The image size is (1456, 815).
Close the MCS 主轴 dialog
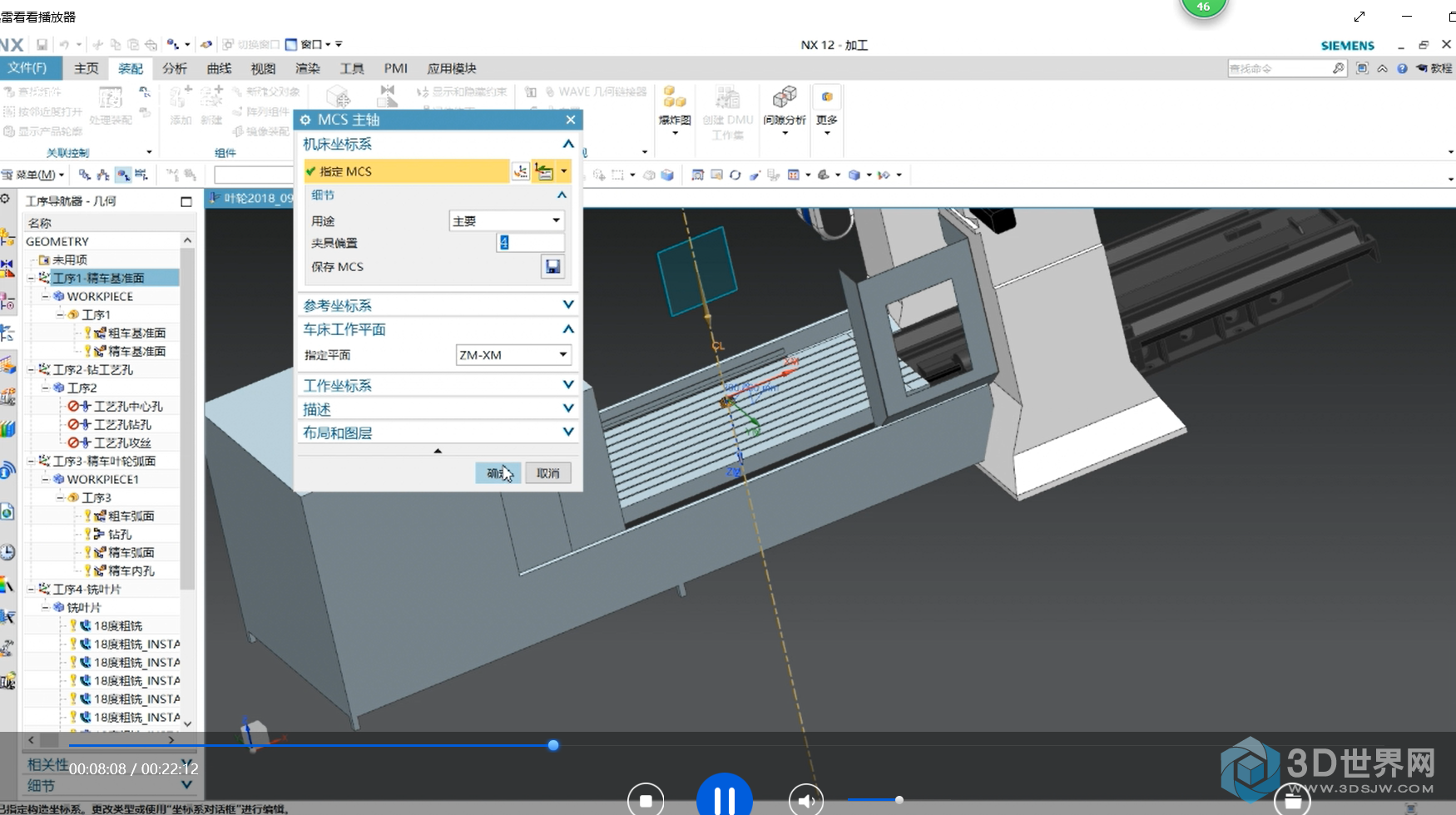[x=571, y=120]
